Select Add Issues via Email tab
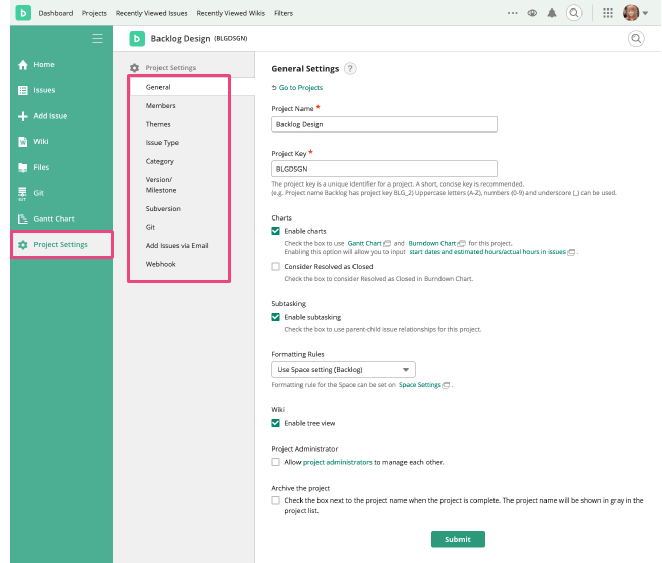 [179, 246]
